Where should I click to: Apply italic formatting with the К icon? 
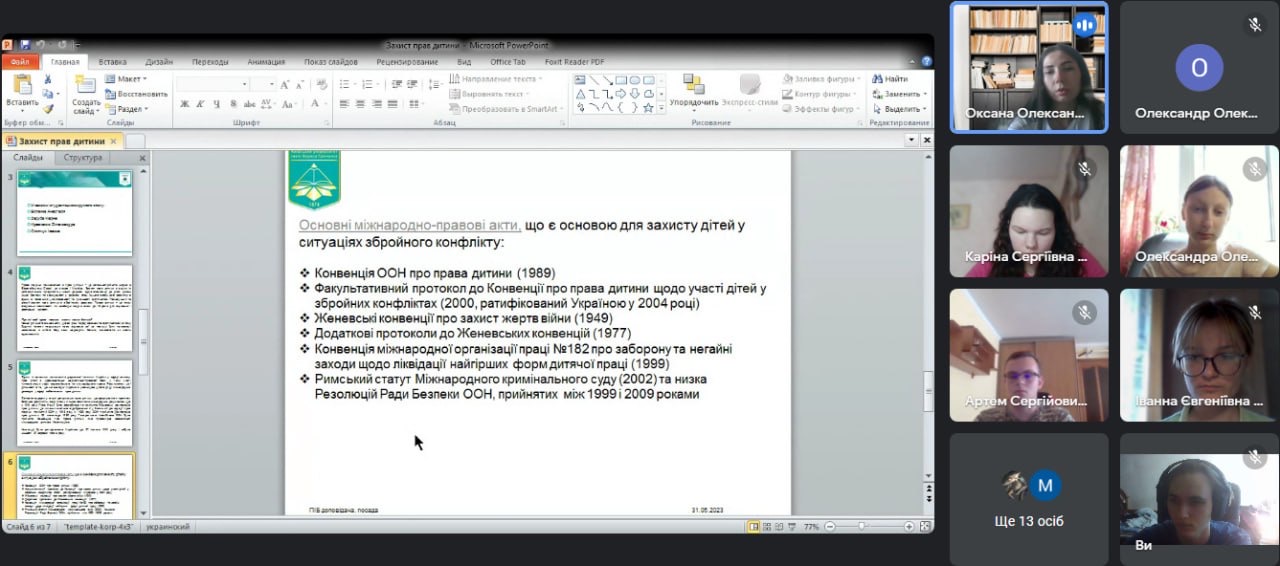[201, 104]
